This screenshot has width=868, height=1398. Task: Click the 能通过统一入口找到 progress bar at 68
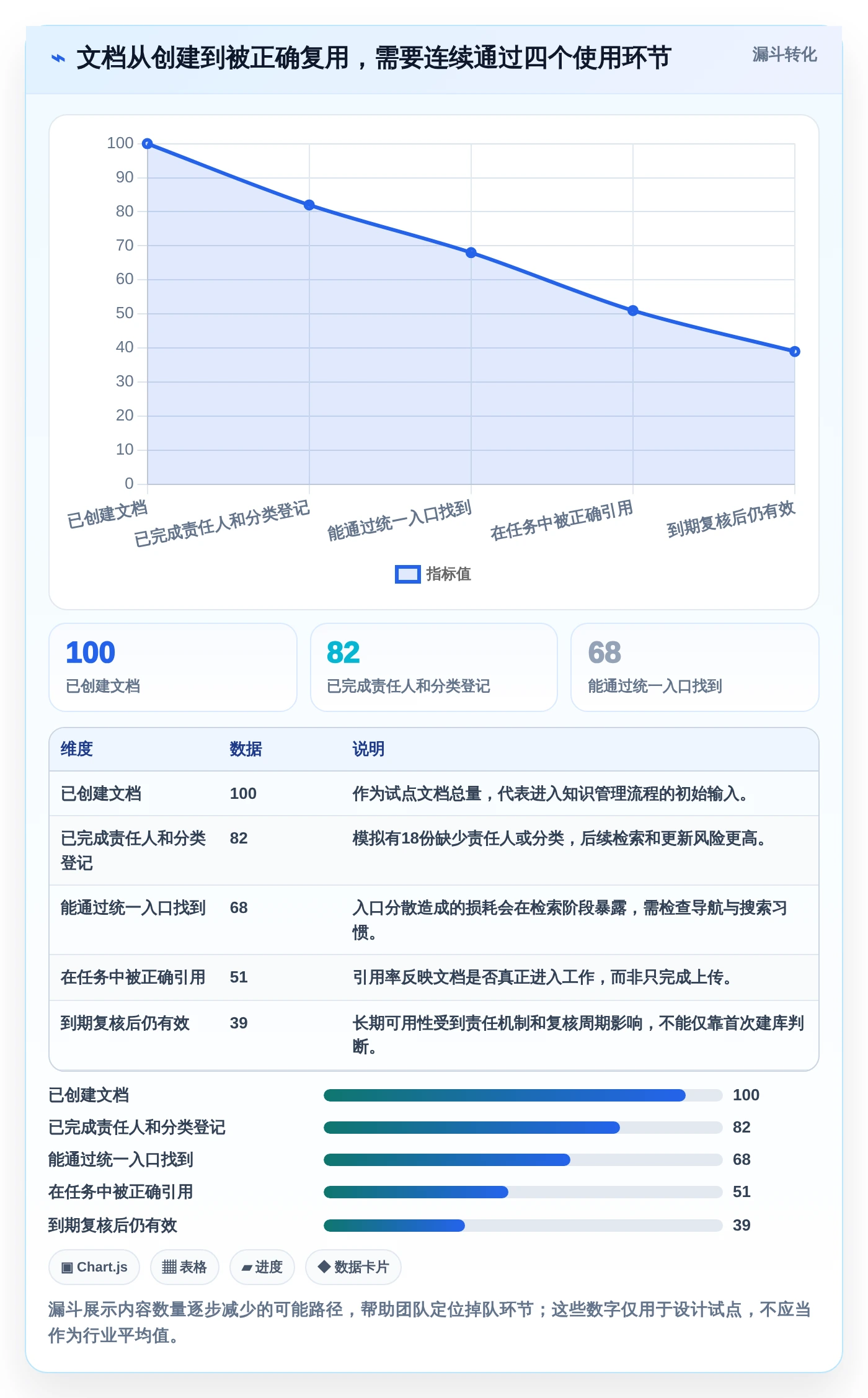click(x=523, y=1160)
